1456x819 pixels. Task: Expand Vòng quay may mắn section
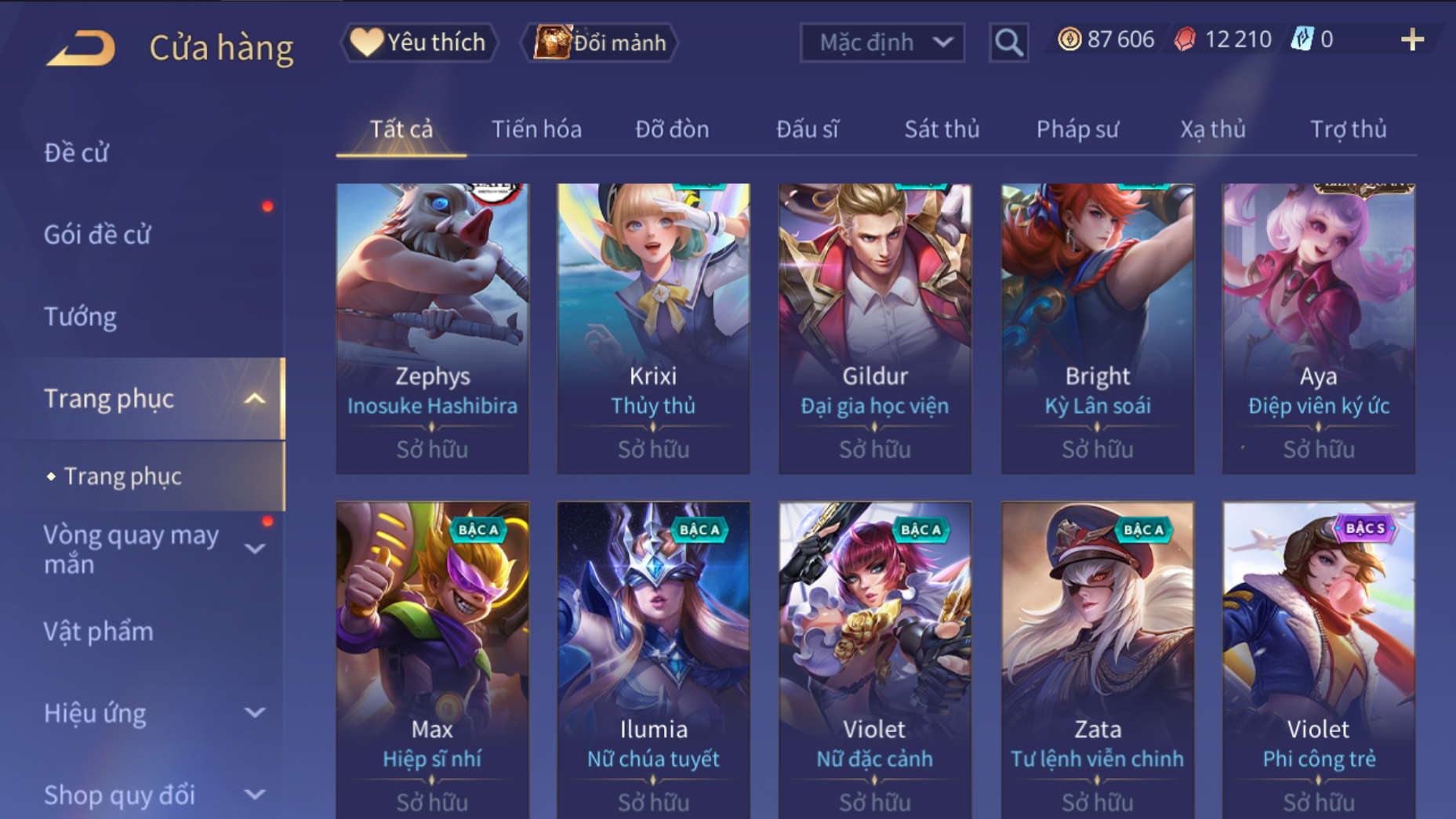coord(254,549)
